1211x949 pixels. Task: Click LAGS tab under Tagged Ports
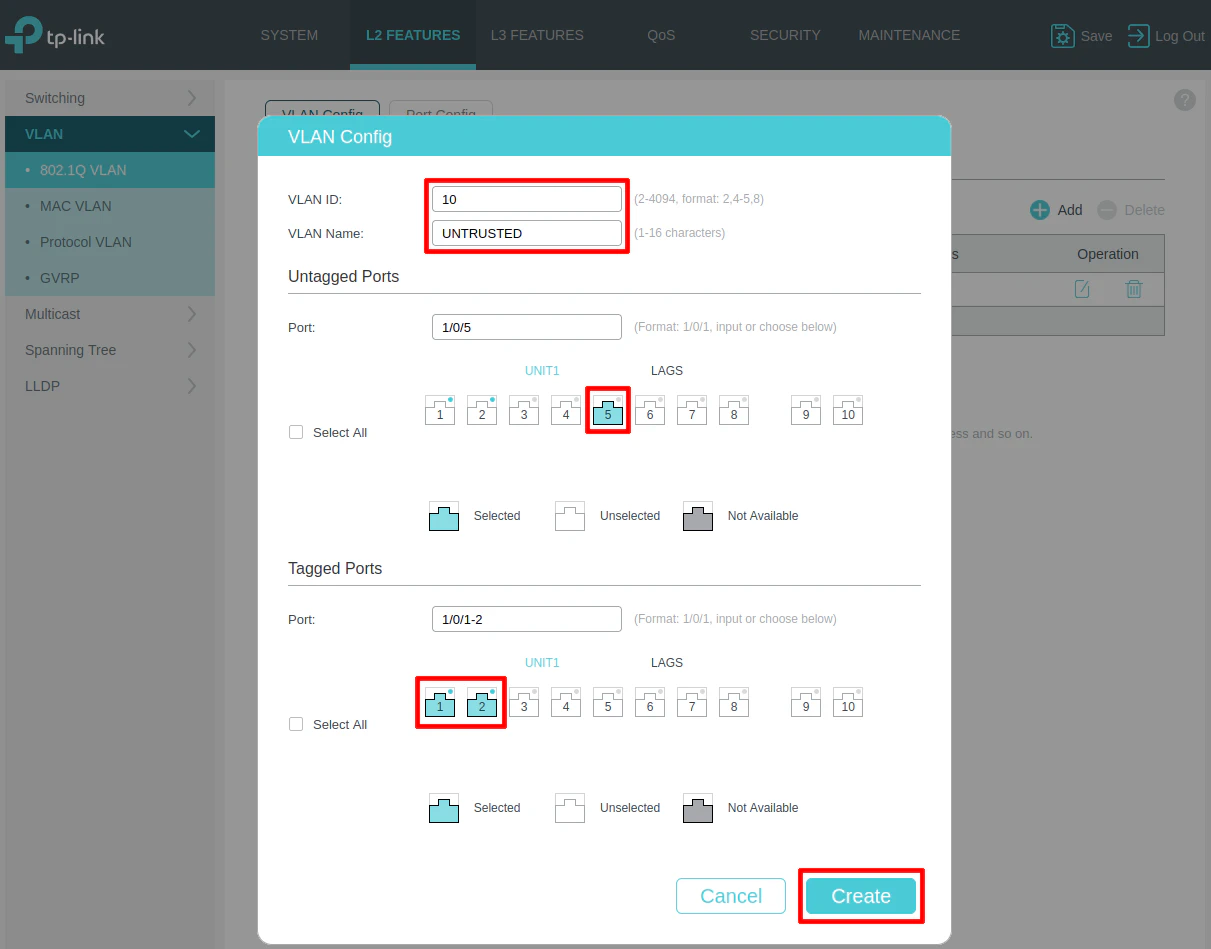coord(667,663)
